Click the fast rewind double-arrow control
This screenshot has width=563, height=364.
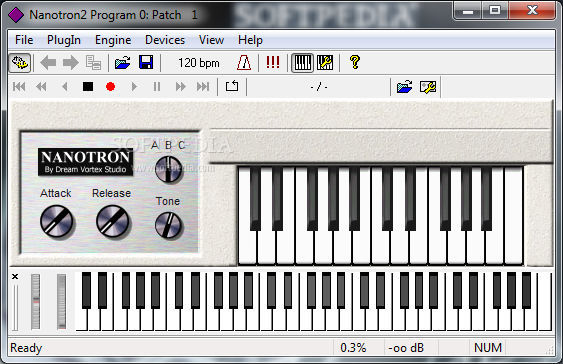(x=41, y=87)
